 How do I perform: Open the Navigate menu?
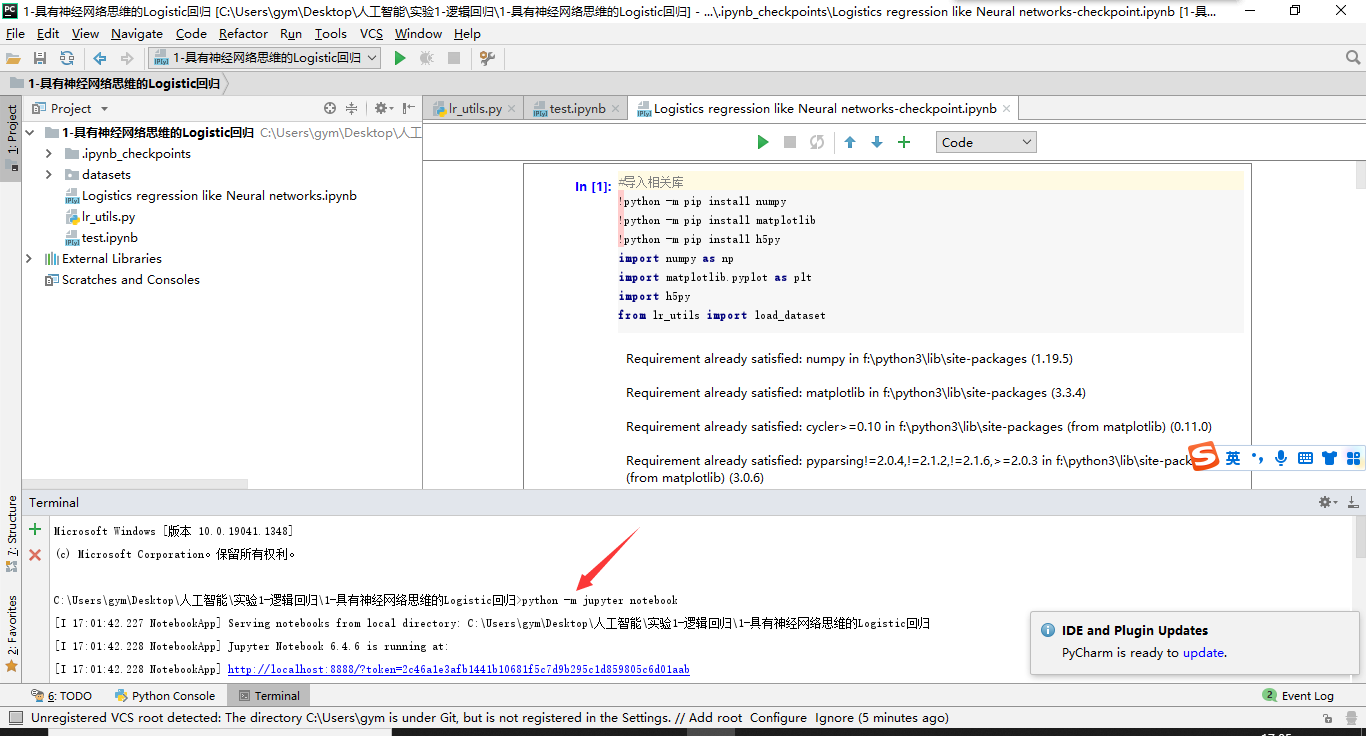(x=137, y=33)
